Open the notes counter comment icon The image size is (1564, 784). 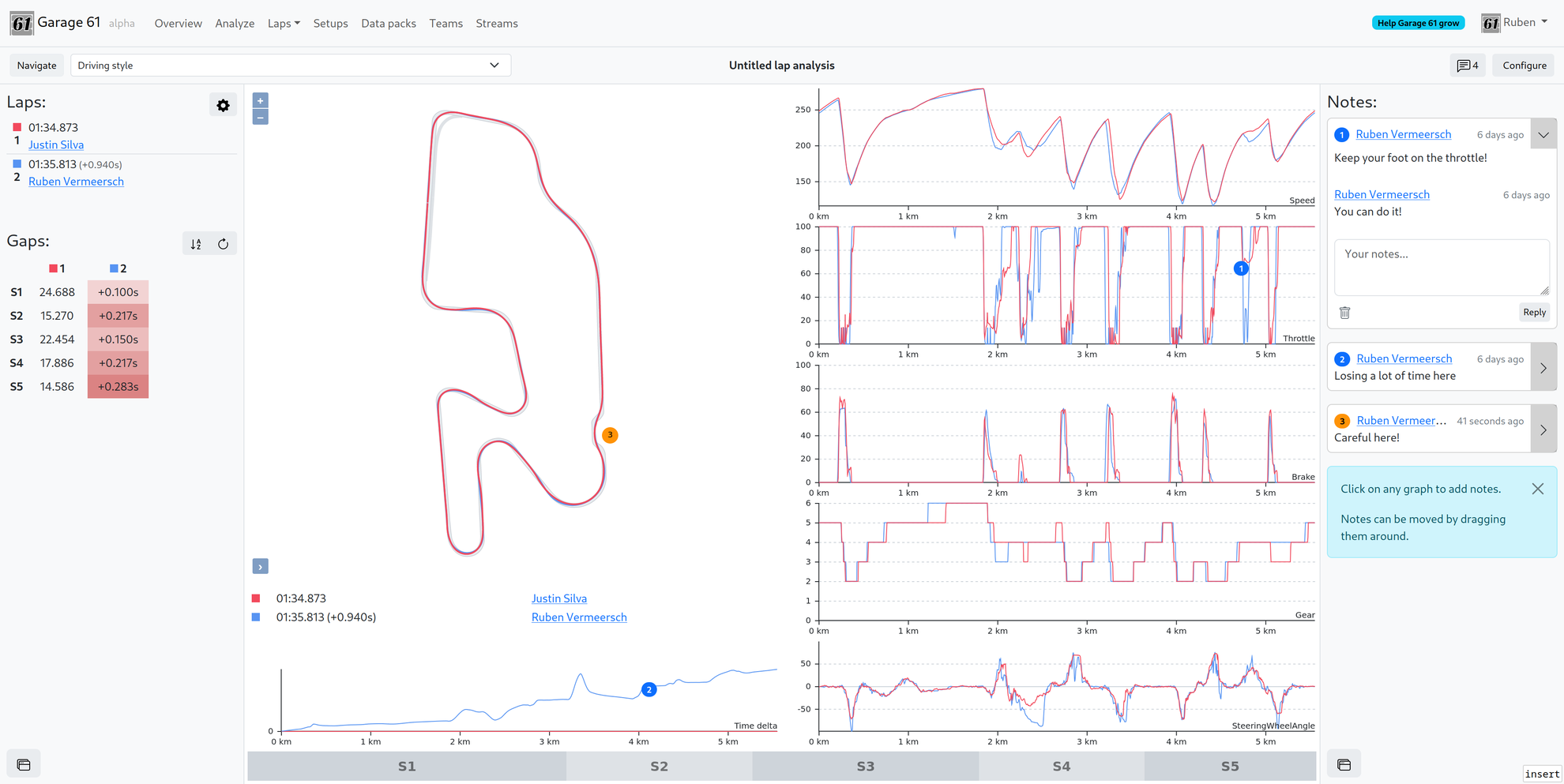(1467, 66)
